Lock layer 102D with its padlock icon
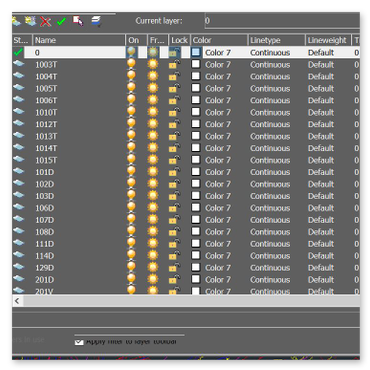 [174, 184]
